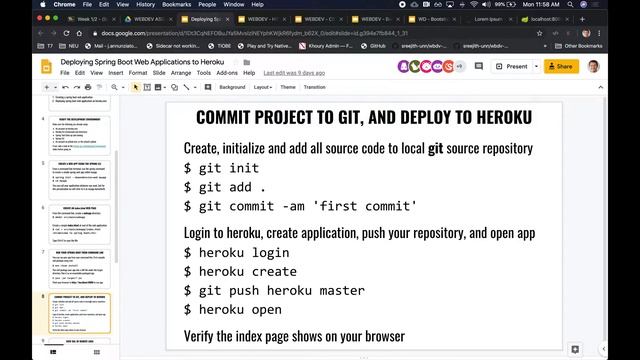Open the Google account avatar in Slides

click(x=593, y=66)
